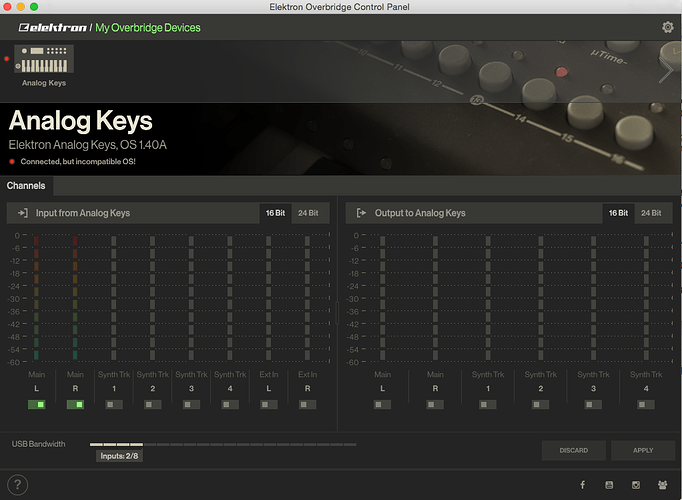Click 'Elektron Analog Keys, OS 1.40A' text

click(x=87, y=145)
